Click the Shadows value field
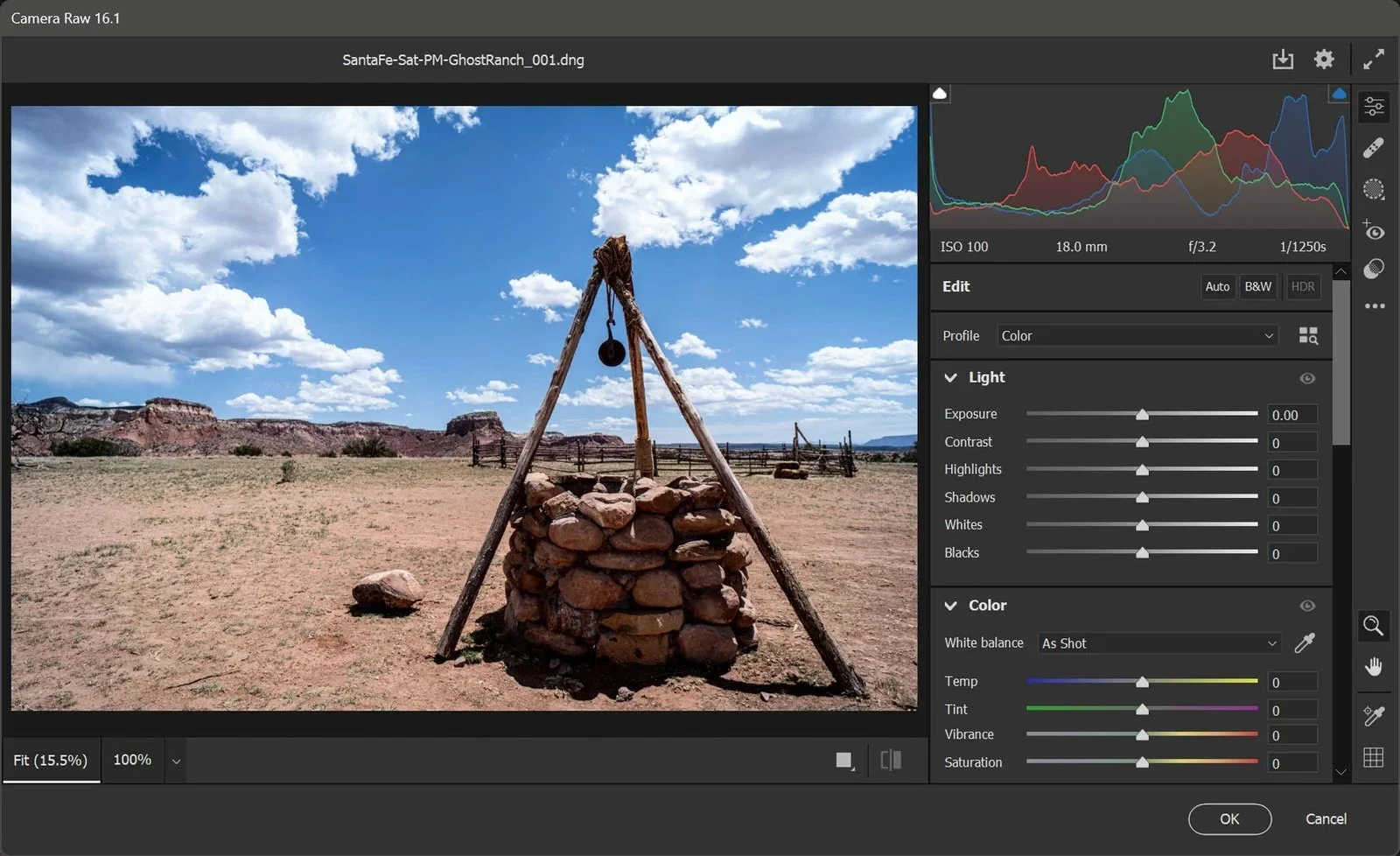 pyautogui.click(x=1292, y=498)
